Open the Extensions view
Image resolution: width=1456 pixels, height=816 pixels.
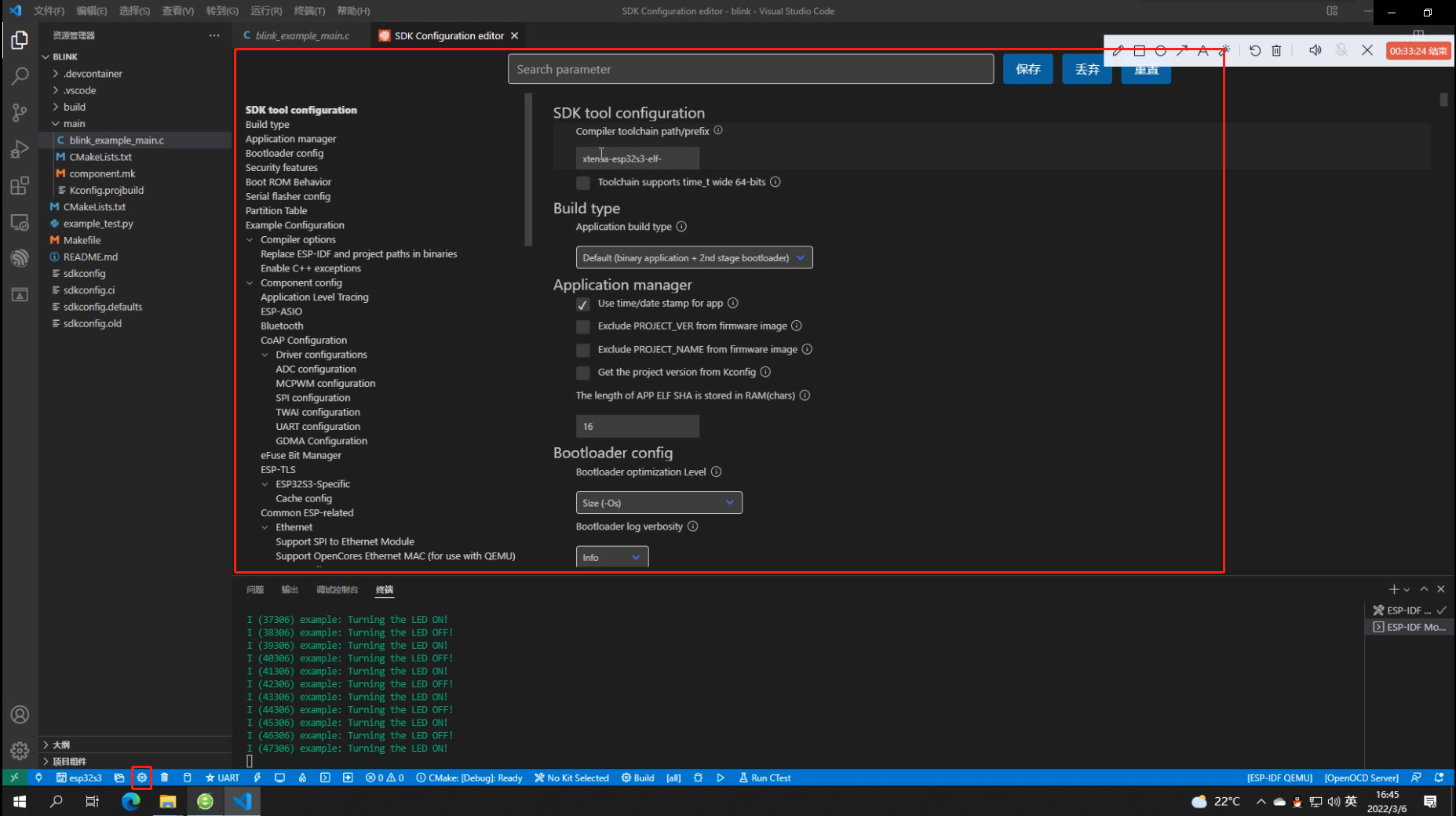[20, 186]
